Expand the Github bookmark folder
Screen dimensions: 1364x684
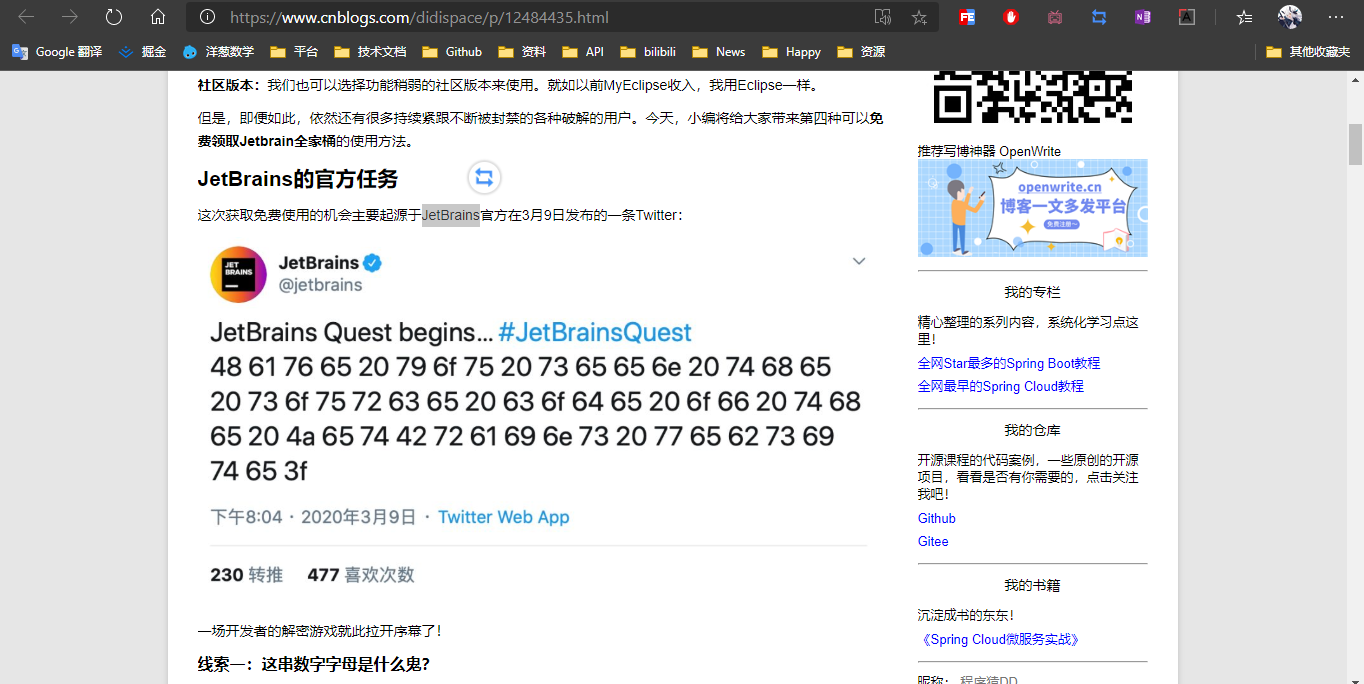click(452, 52)
